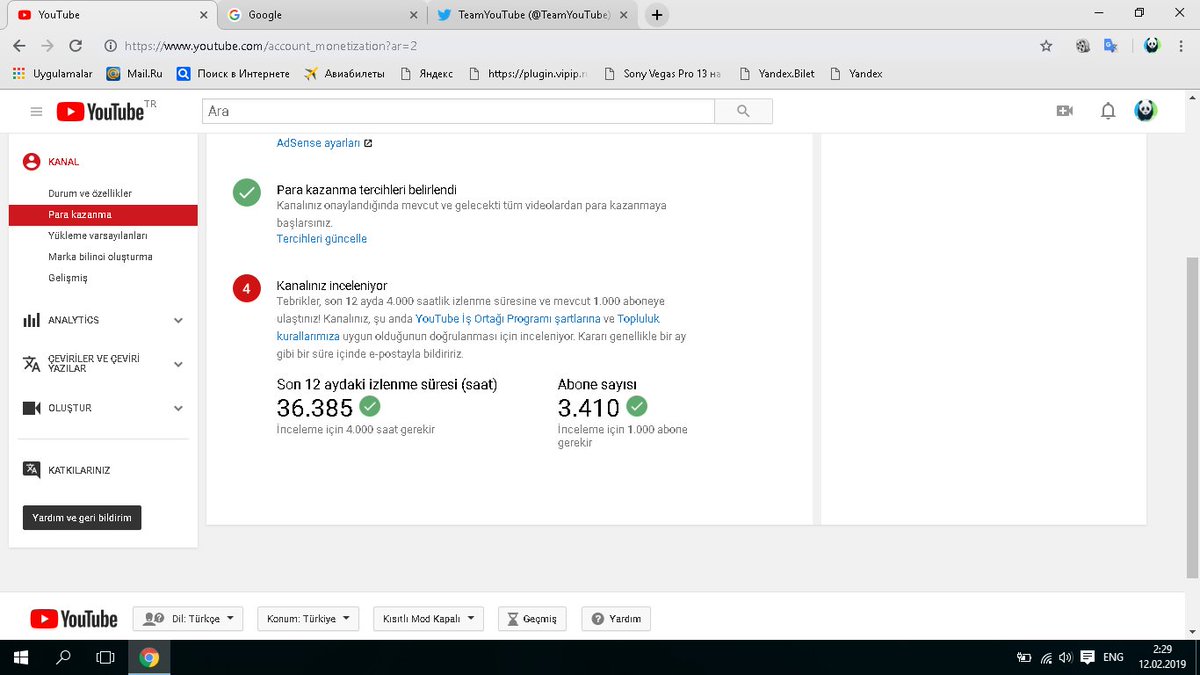This screenshot has height=675, width=1200.
Task: Open Chrome's three-dot menu
Action: (x=1180, y=46)
